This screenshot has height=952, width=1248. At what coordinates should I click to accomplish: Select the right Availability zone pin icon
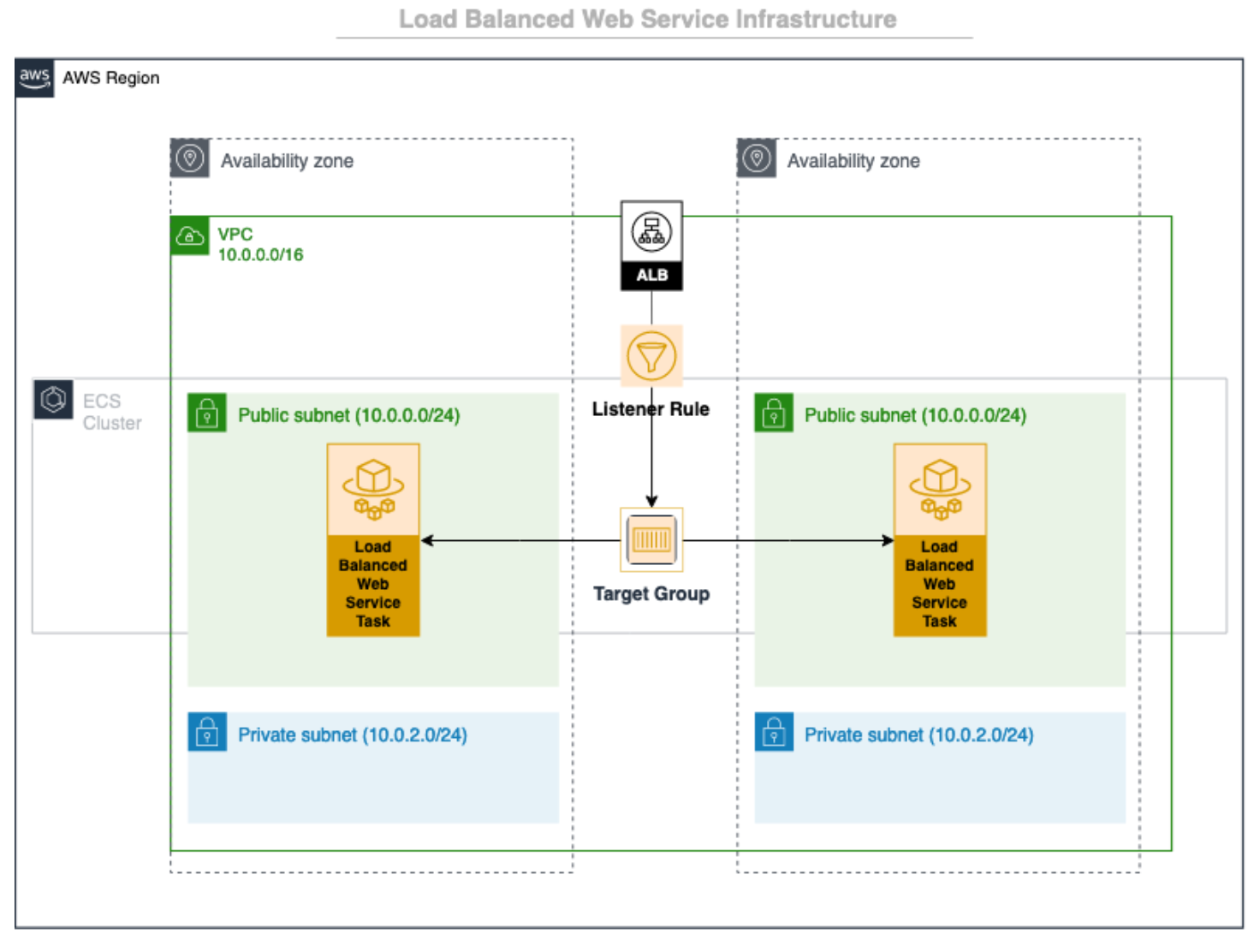pos(757,158)
